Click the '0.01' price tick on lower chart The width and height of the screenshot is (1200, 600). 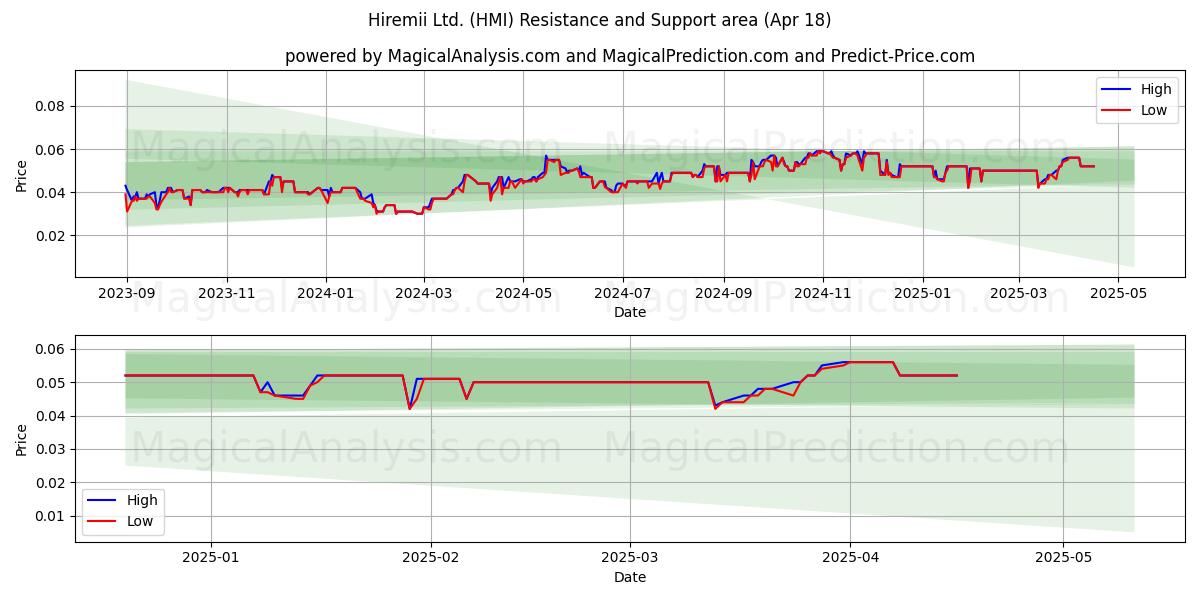tap(51, 516)
